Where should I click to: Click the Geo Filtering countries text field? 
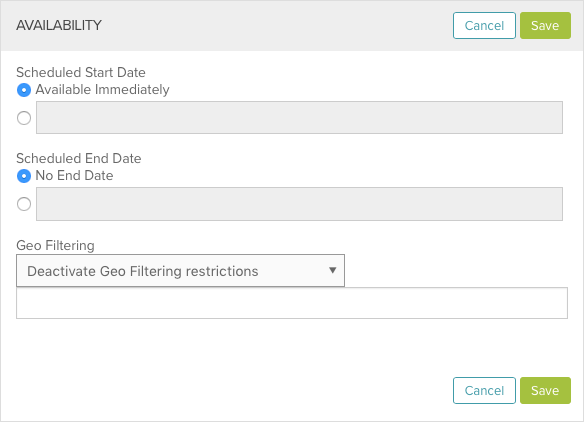[292, 303]
